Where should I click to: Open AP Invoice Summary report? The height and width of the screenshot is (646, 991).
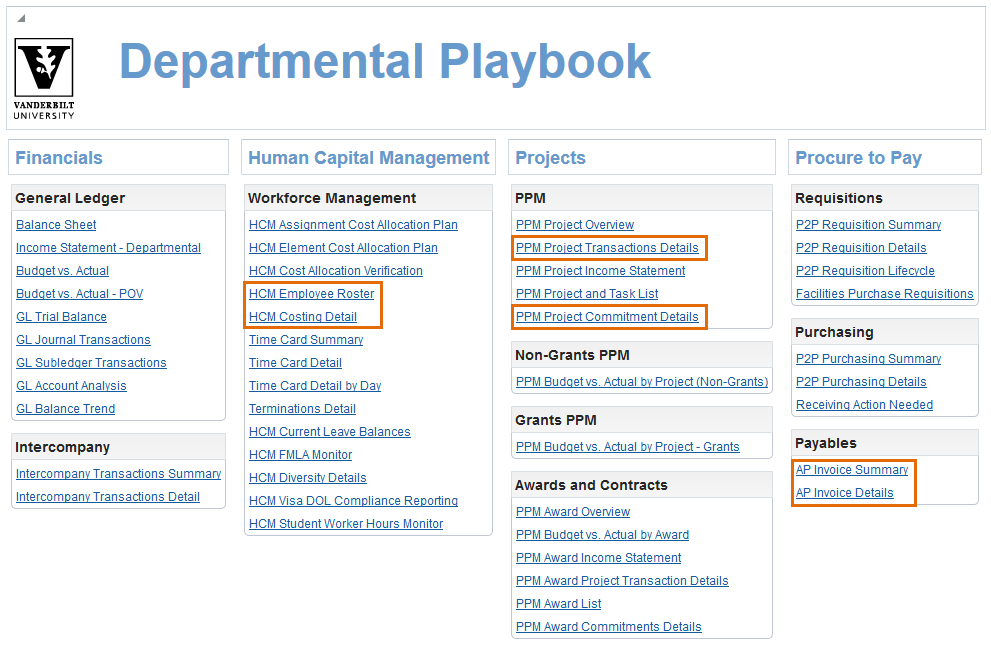coord(852,470)
